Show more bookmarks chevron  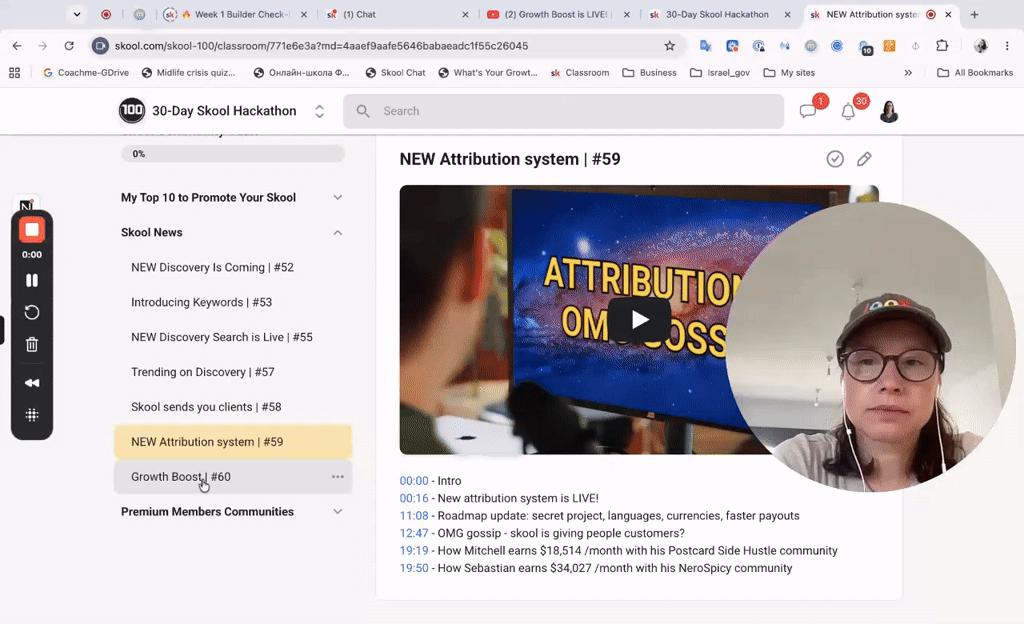(908, 72)
